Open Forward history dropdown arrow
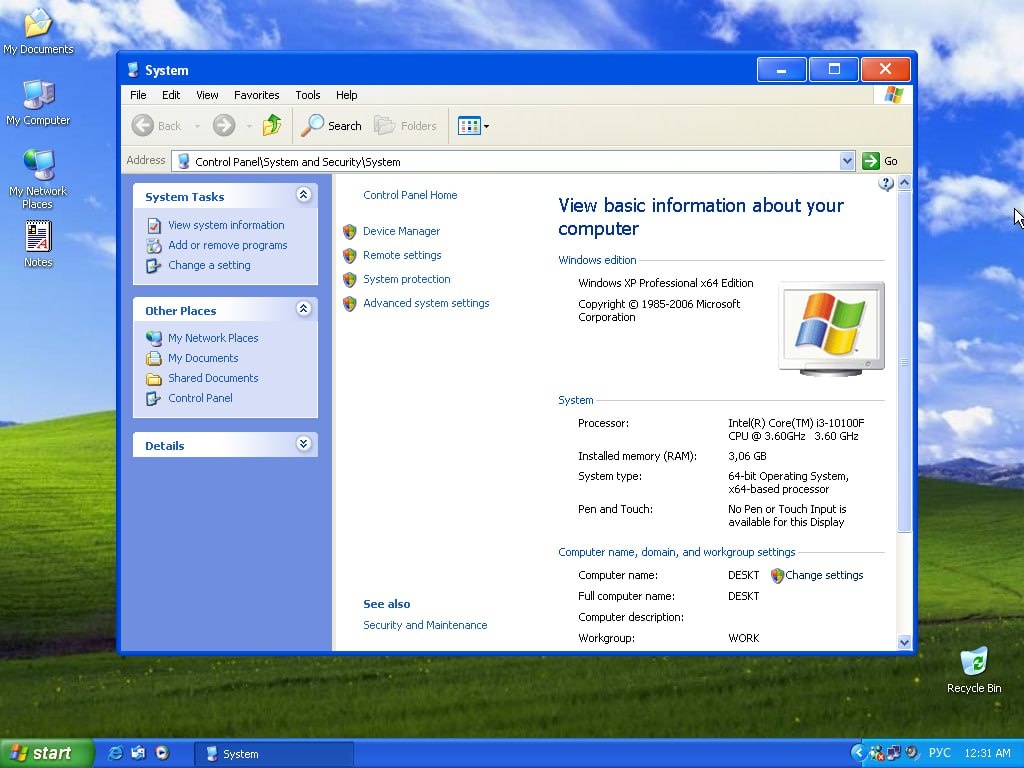This screenshot has height=768, width=1024. tap(249, 126)
